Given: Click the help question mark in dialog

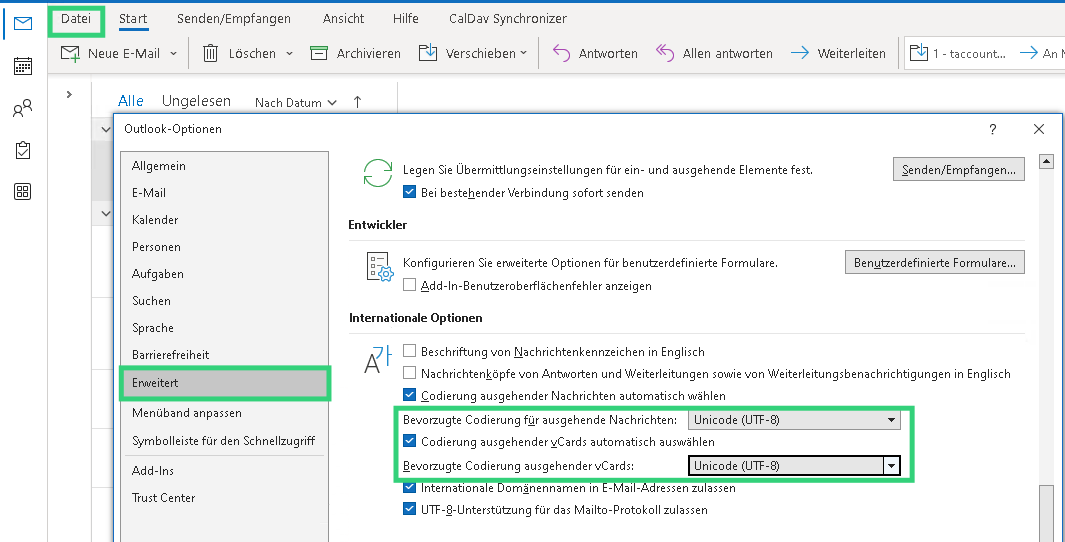Looking at the screenshot, I should tap(992, 129).
